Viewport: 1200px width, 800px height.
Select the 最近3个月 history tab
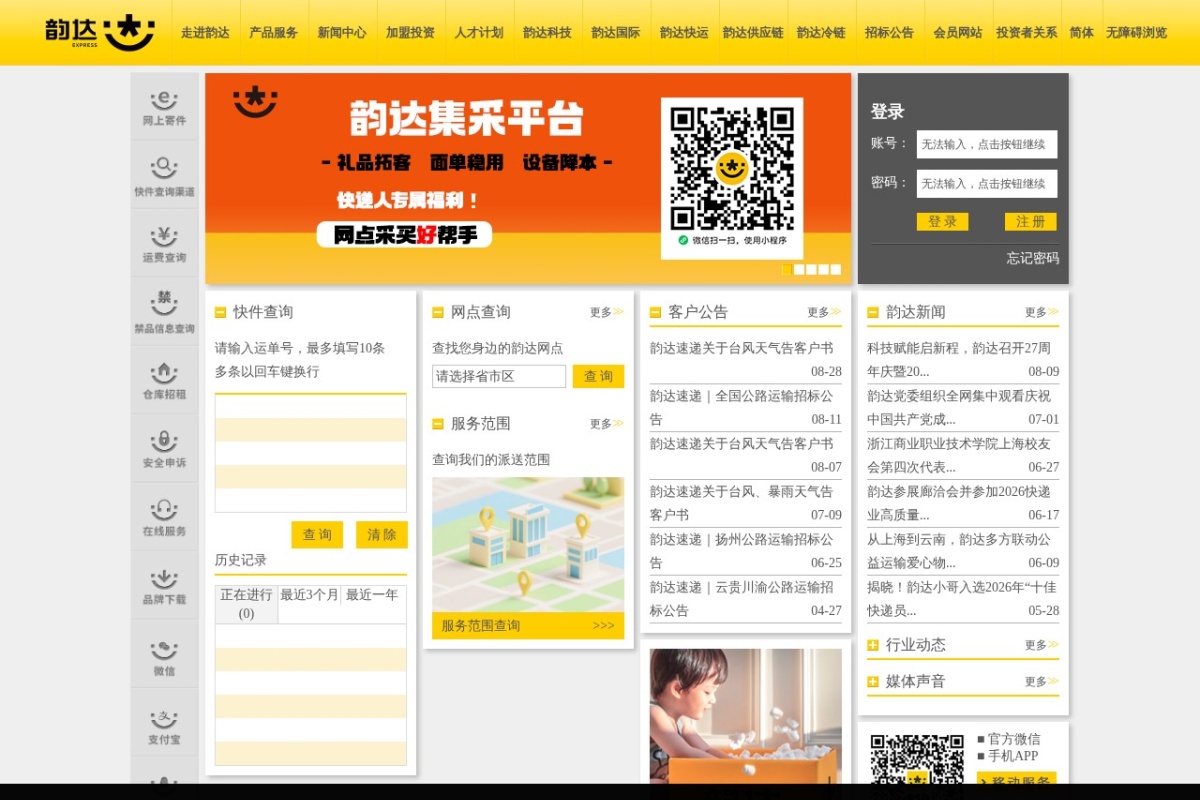[x=309, y=595]
